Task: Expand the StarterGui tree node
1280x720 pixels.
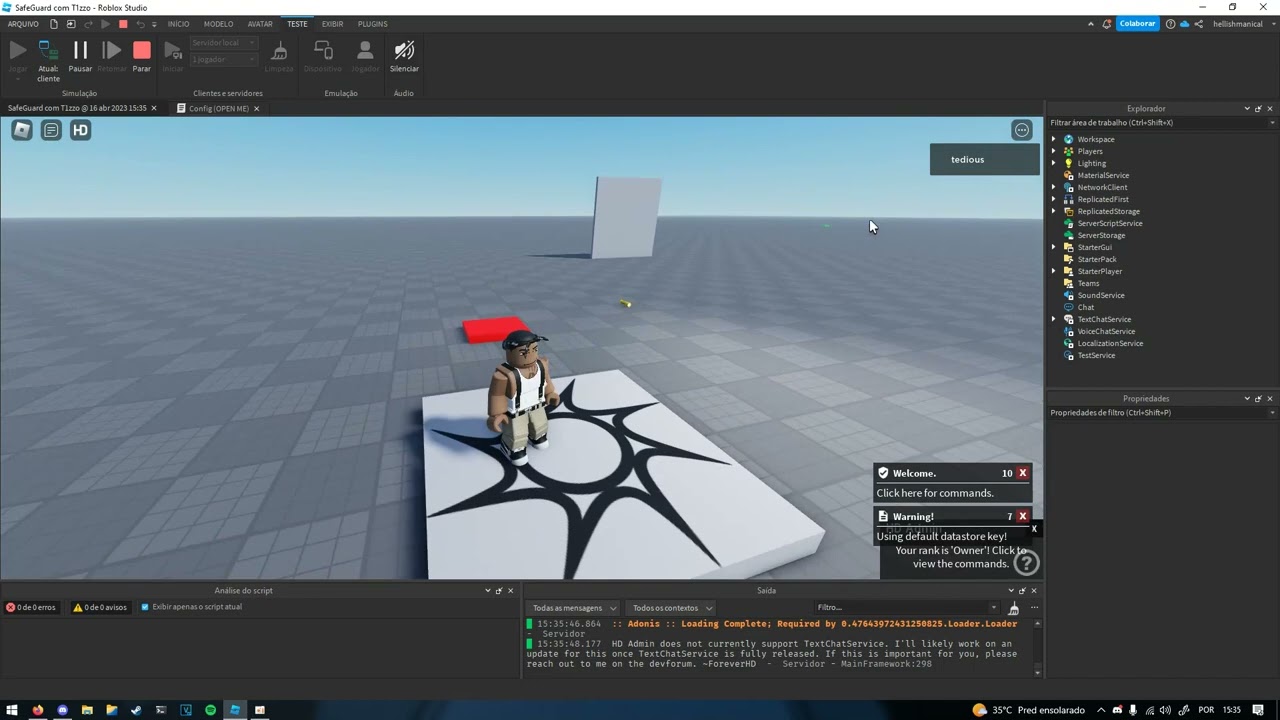Action: tap(1054, 247)
